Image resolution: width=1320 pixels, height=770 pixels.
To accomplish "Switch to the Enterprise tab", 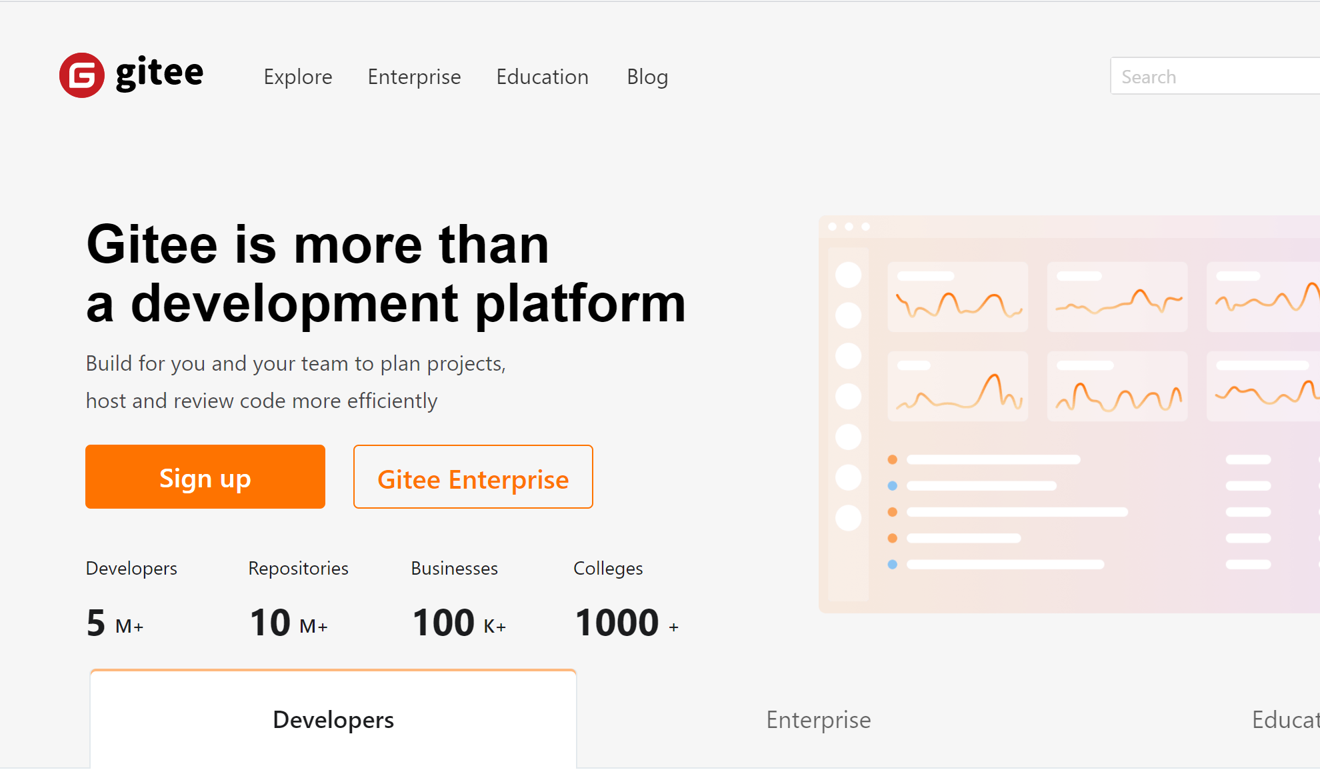I will [818, 719].
